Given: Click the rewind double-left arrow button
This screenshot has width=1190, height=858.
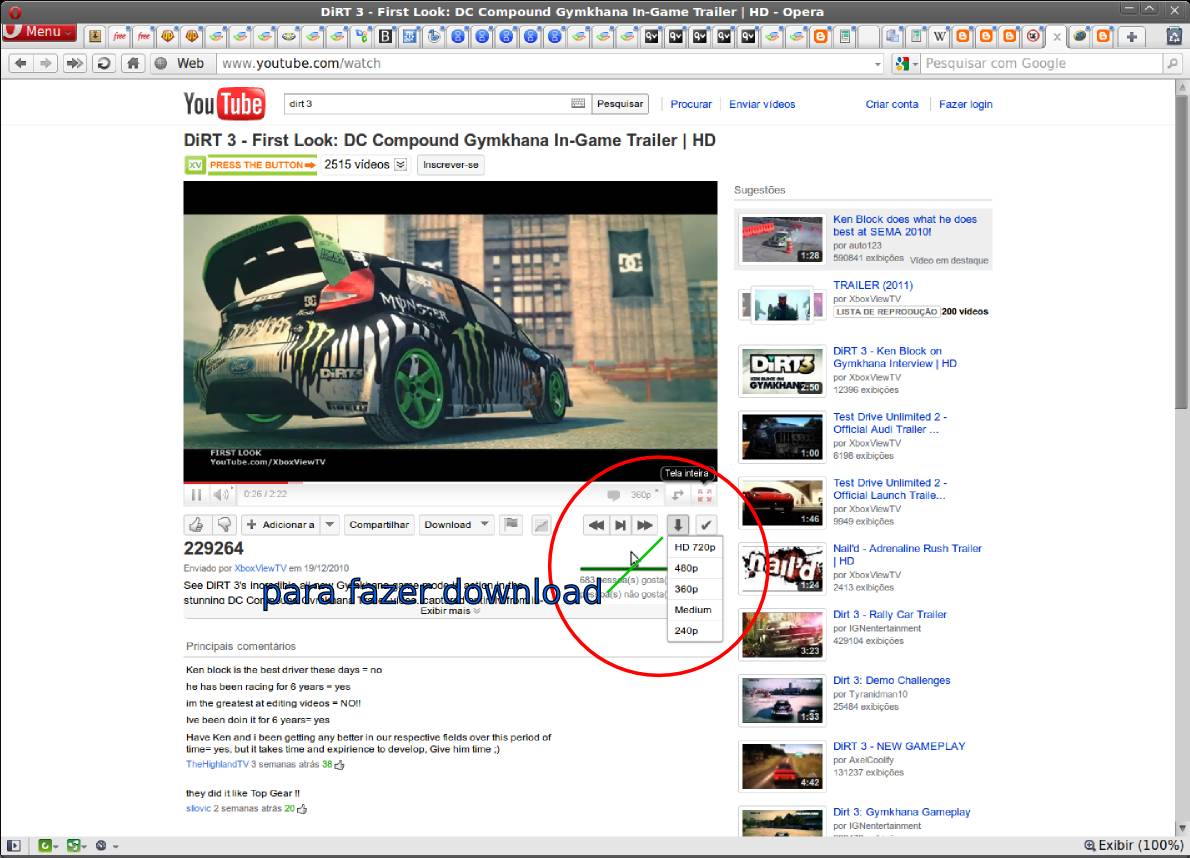Looking at the screenshot, I should click(597, 525).
